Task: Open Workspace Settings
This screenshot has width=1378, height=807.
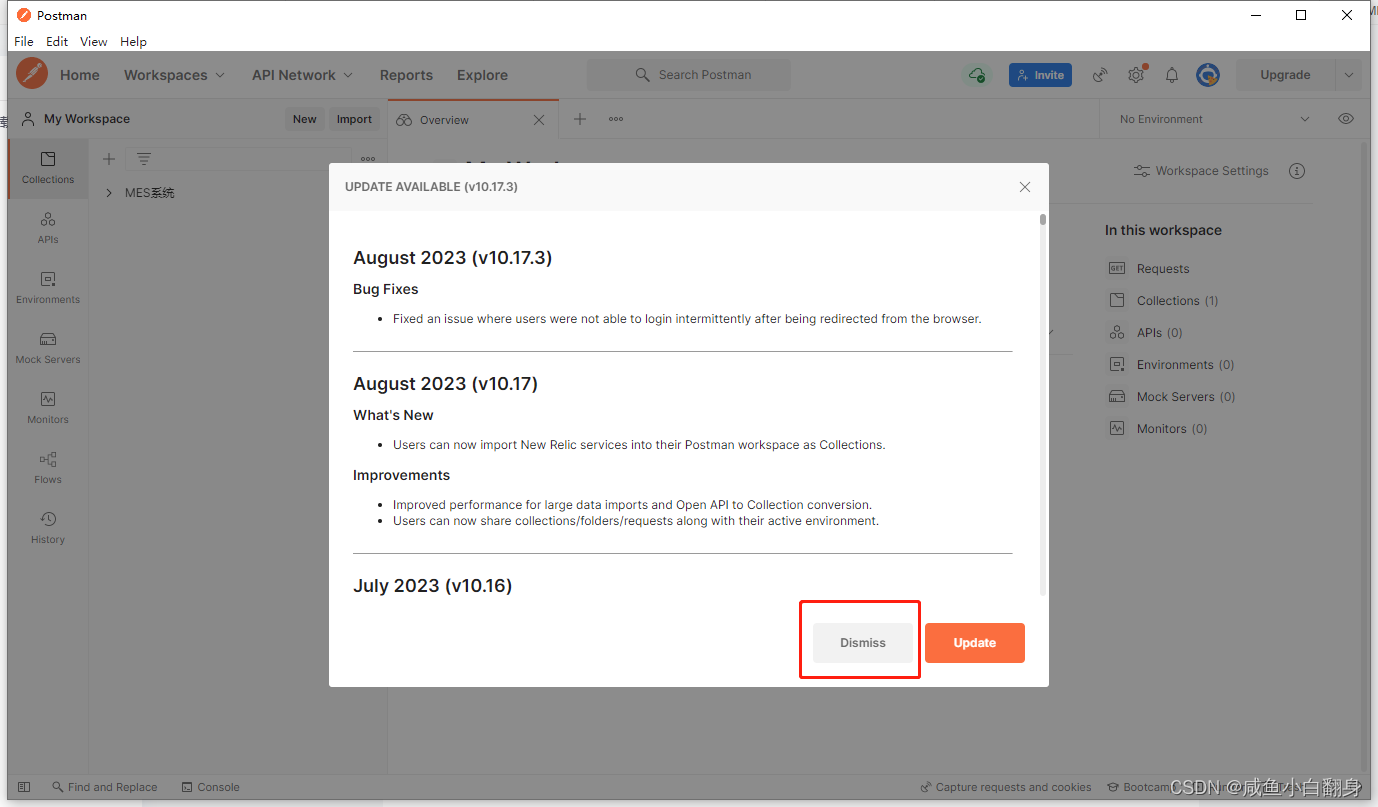Action: point(1201,171)
